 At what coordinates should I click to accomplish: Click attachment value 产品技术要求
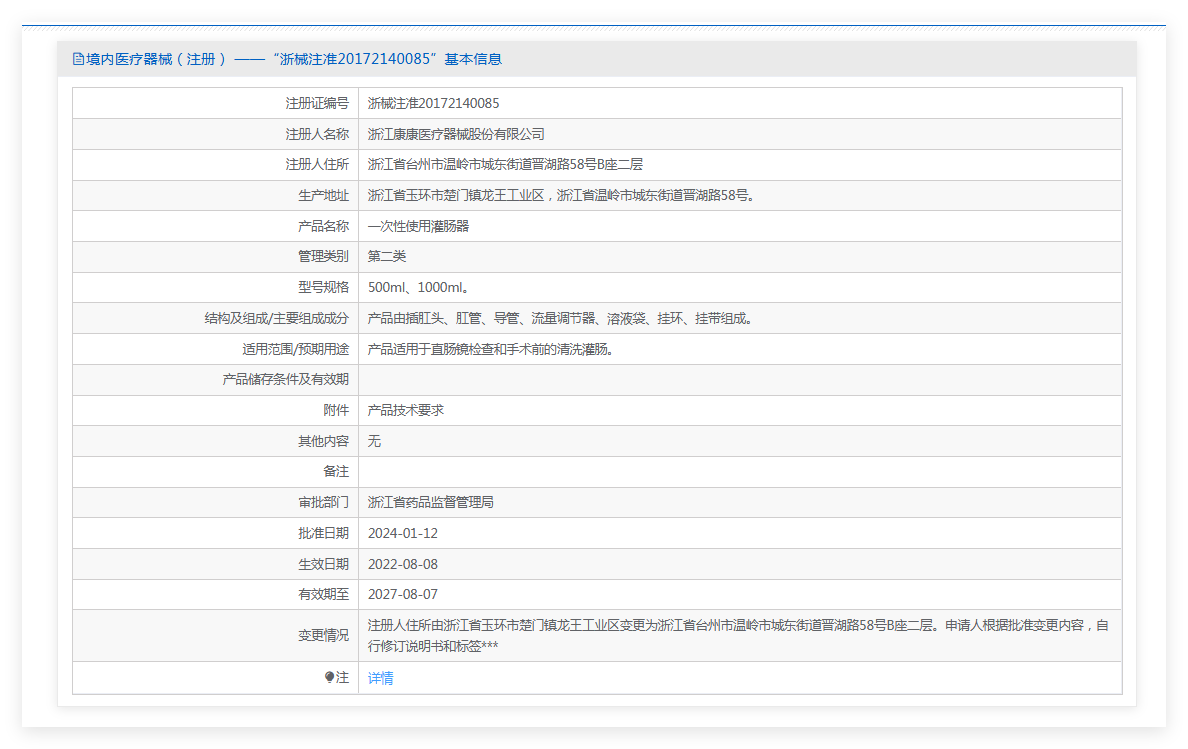(405, 410)
